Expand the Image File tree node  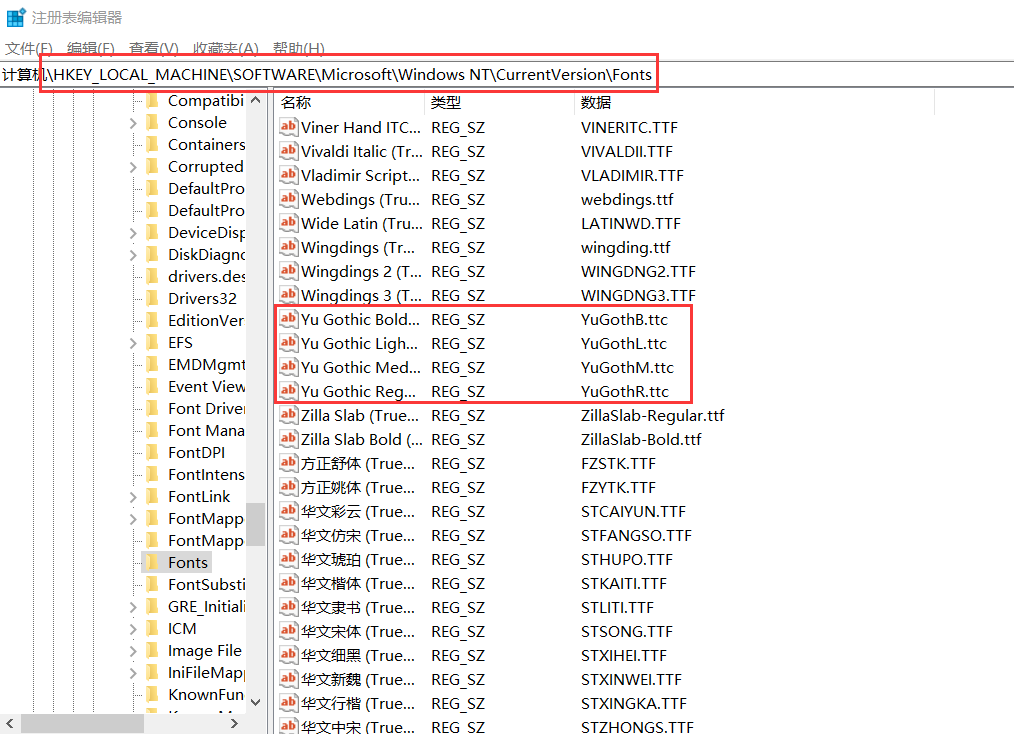tap(133, 651)
